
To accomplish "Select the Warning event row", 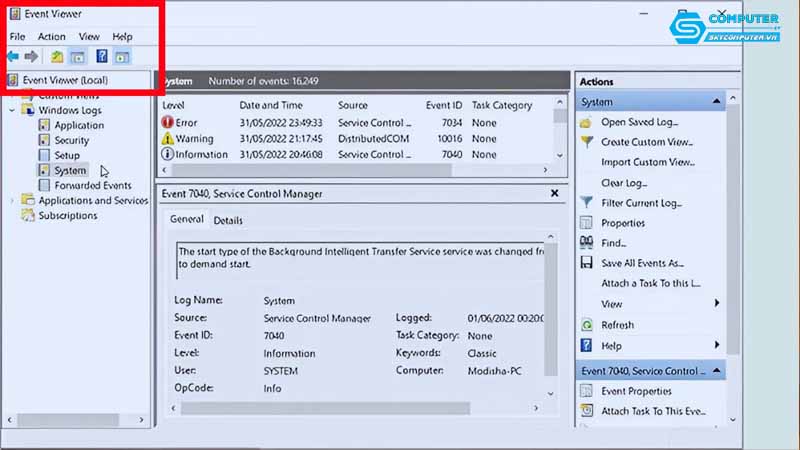I will pos(194,139).
